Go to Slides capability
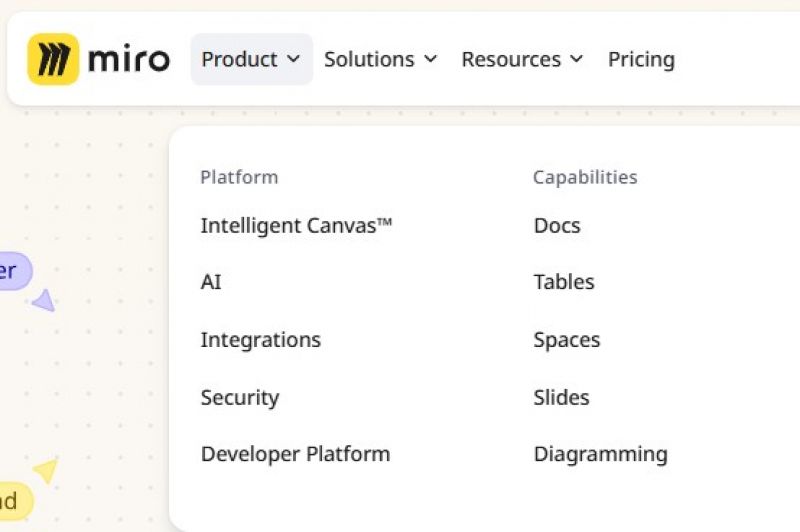Viewport: 800px width, 532px height. (561, 397)
